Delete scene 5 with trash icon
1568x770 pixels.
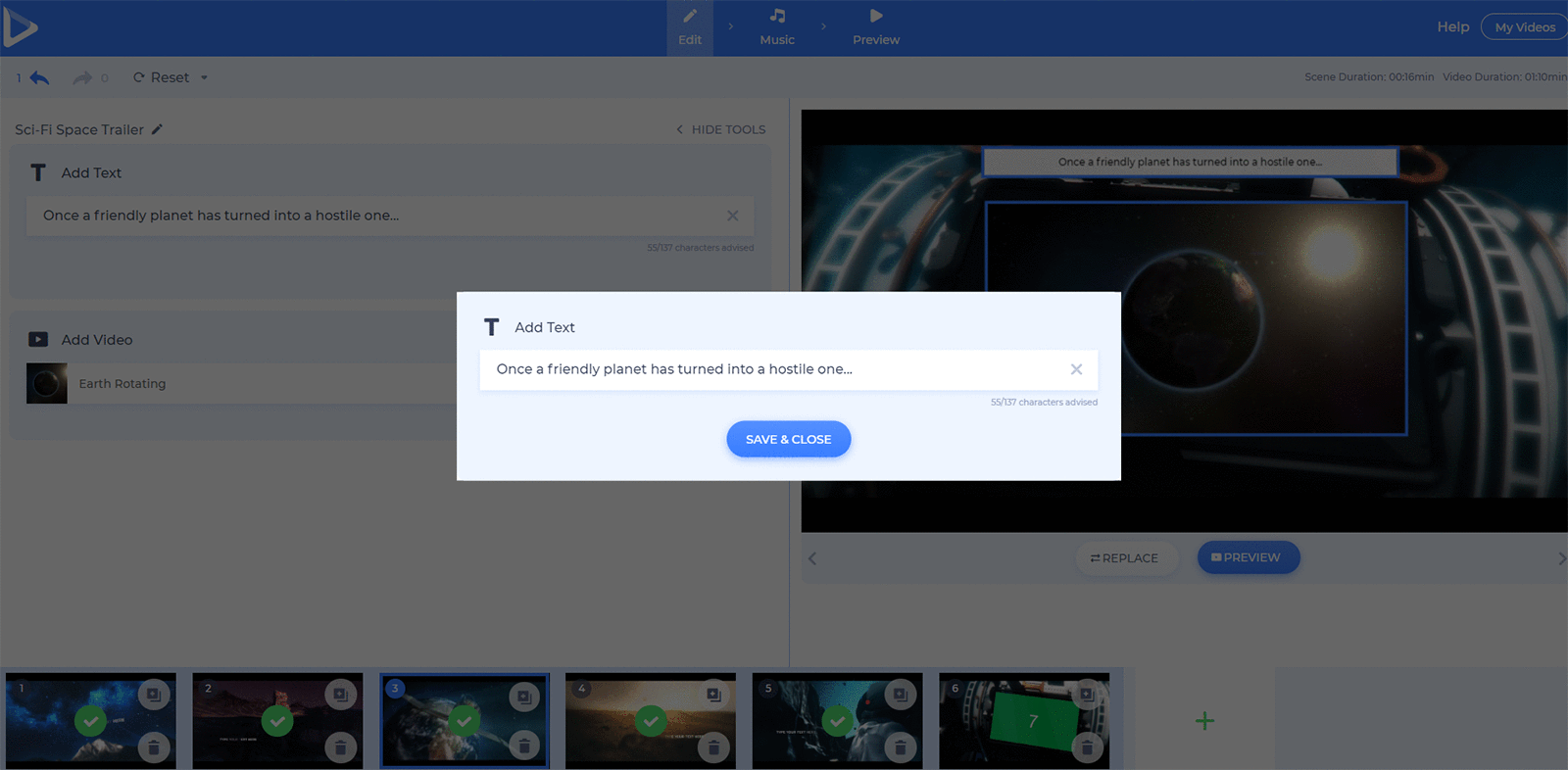900,747
